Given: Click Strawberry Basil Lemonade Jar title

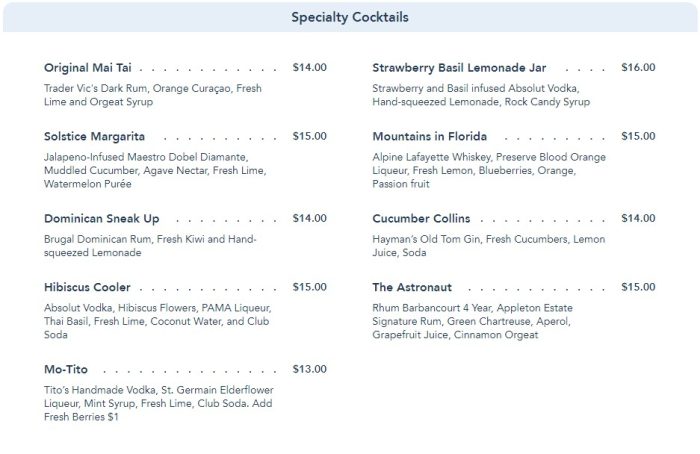Looking at the screenshot, I should 459,68.
